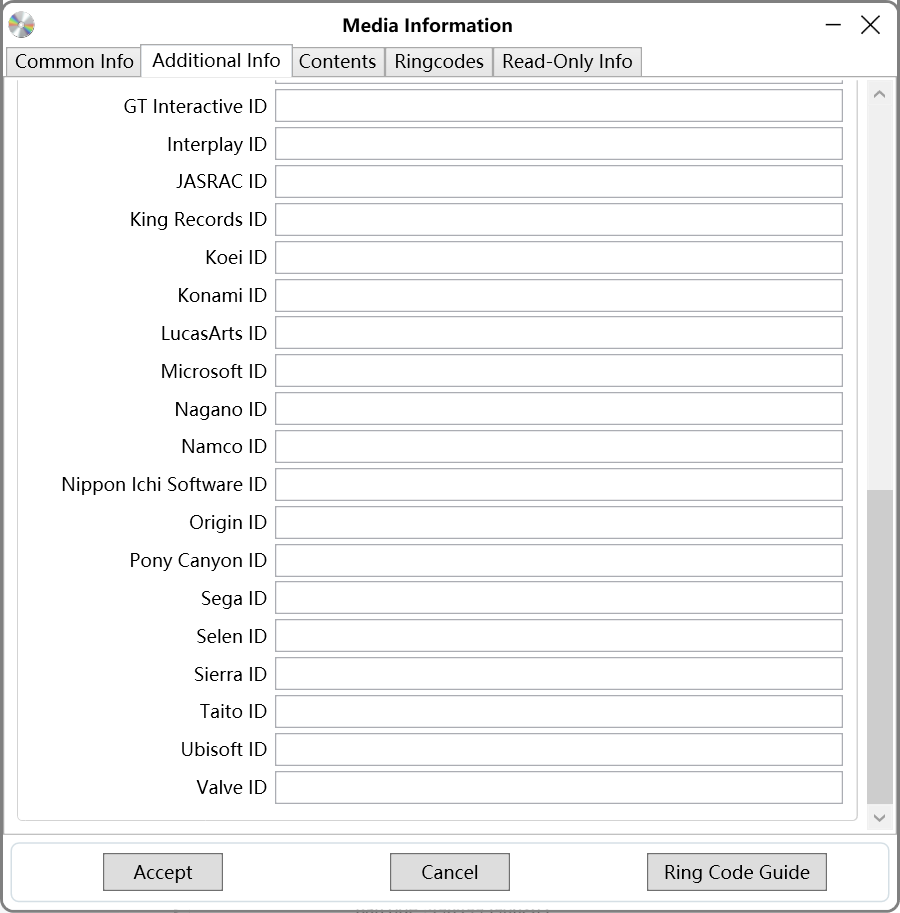Click into the JASRAC ID field
The width and height of the screenshot is (900, 913).
559,182
